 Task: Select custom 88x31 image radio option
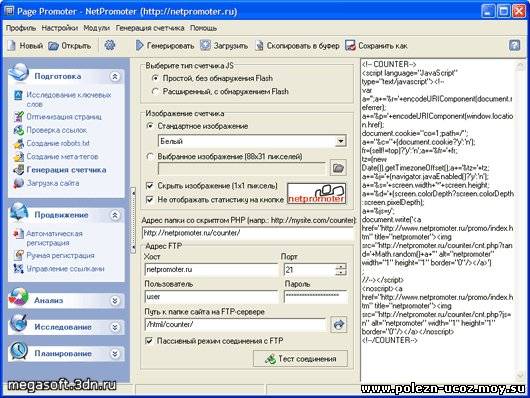(150, 157)
